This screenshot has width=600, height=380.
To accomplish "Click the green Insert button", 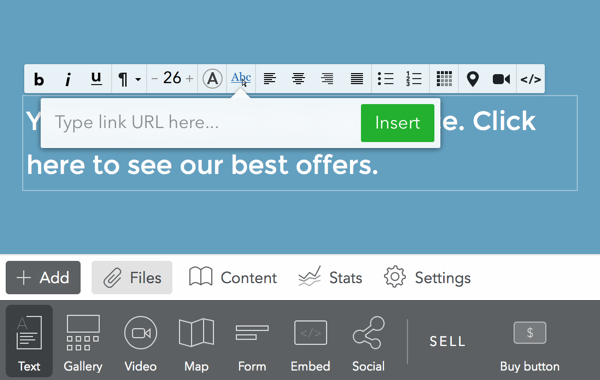I will coord(398,123).
